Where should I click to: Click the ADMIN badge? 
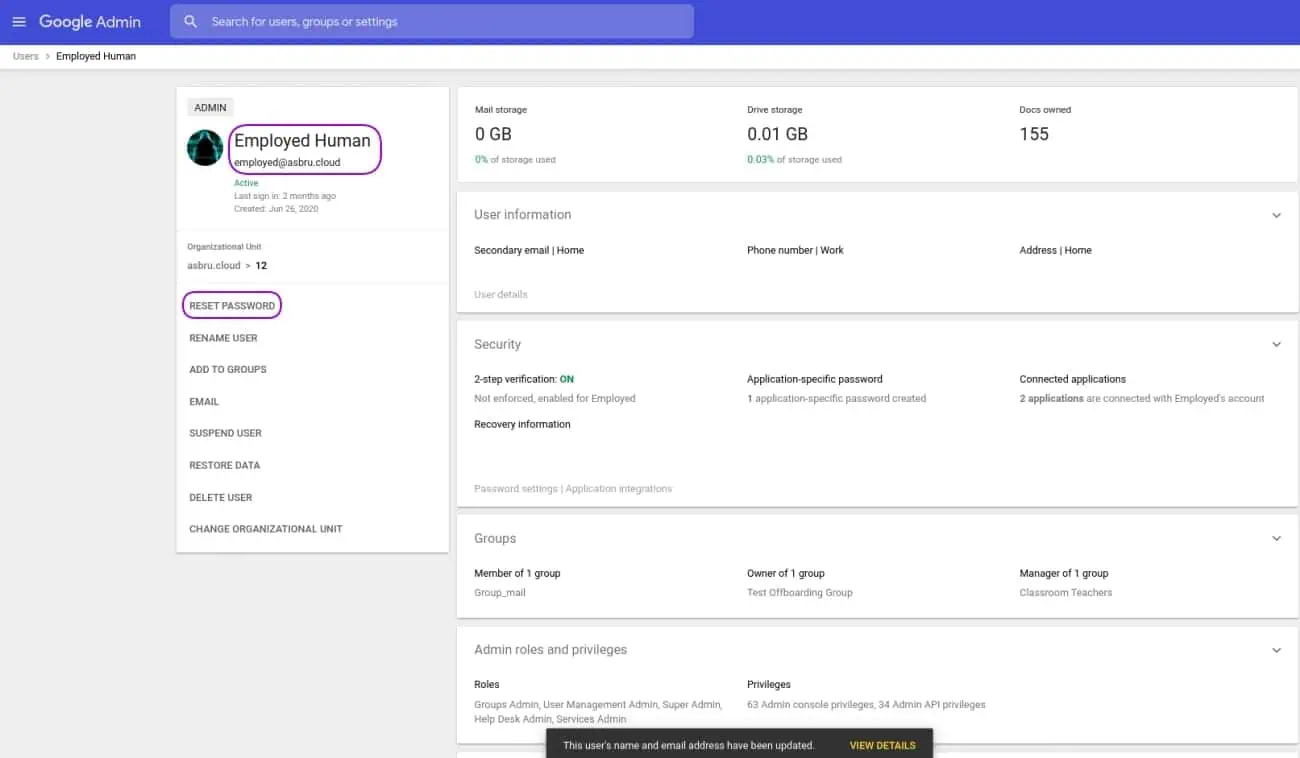point(210,107)
